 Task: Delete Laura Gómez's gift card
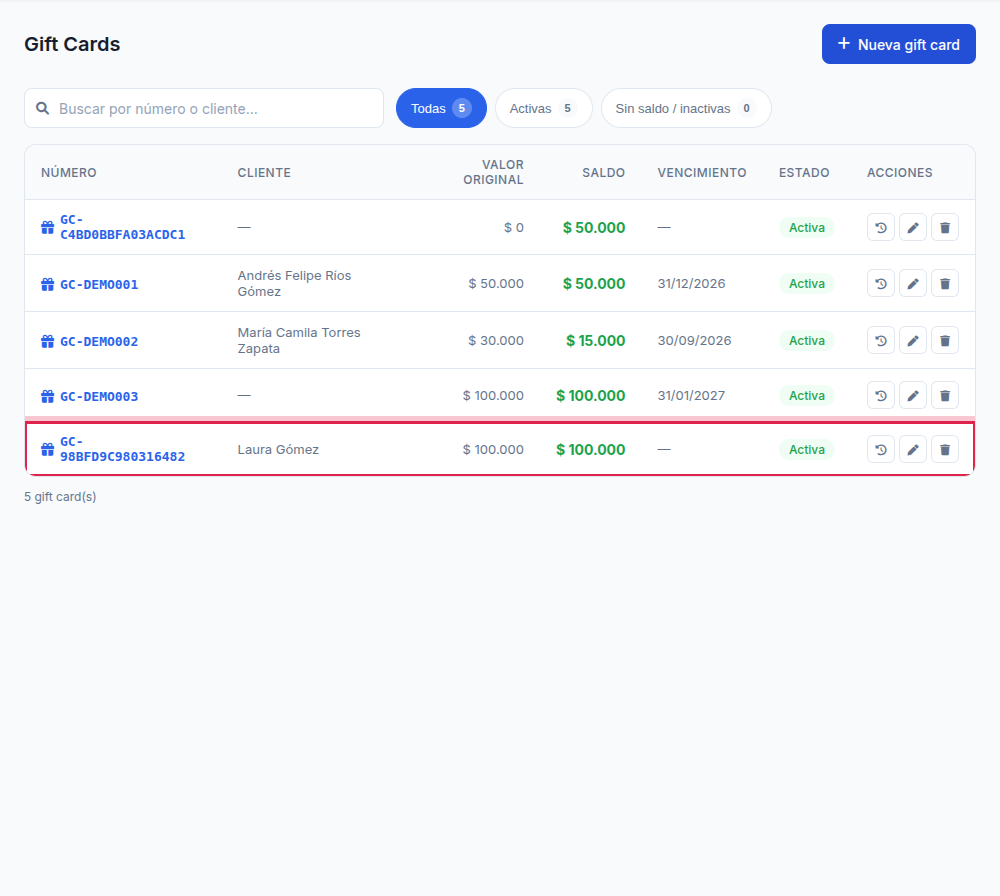[x=945, y=450]
